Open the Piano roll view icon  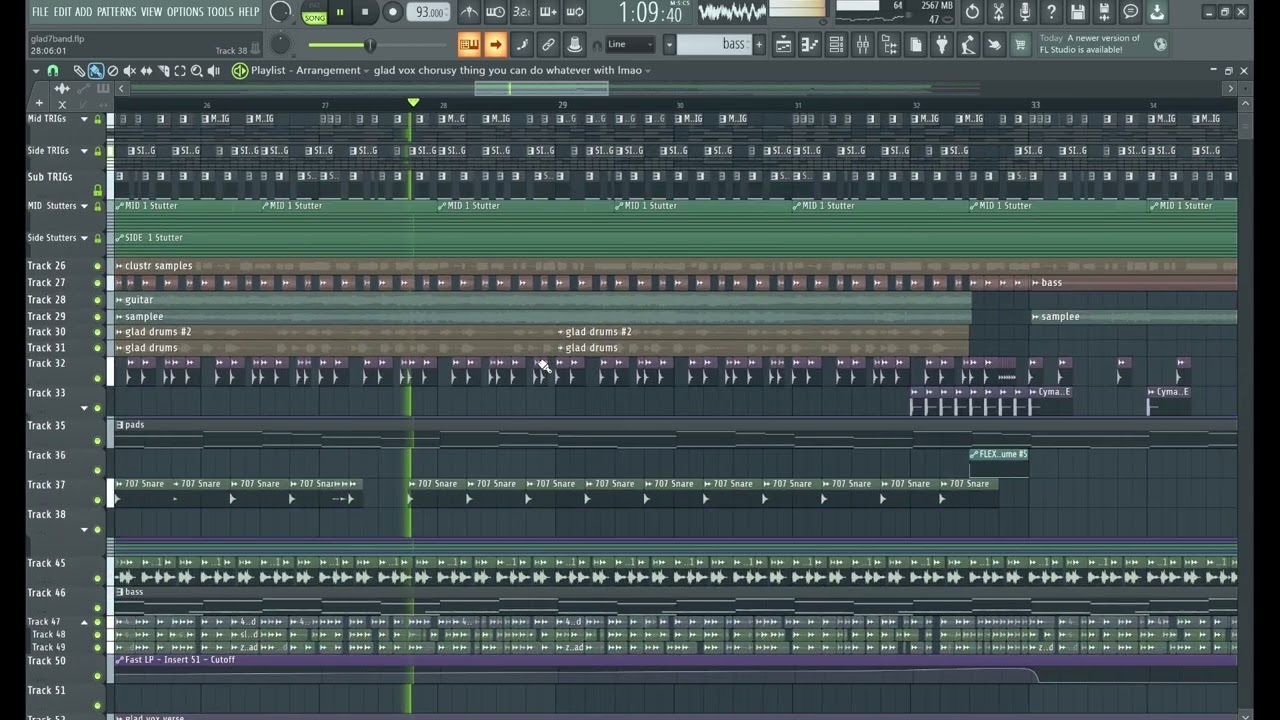point(809,44)
